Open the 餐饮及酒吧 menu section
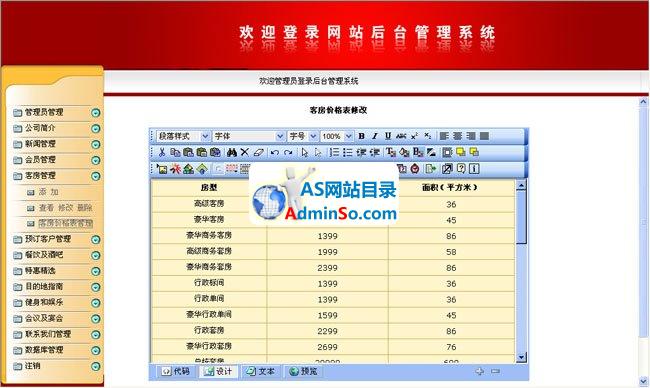Viewport: 650px width, 388px height. (44, 255)
